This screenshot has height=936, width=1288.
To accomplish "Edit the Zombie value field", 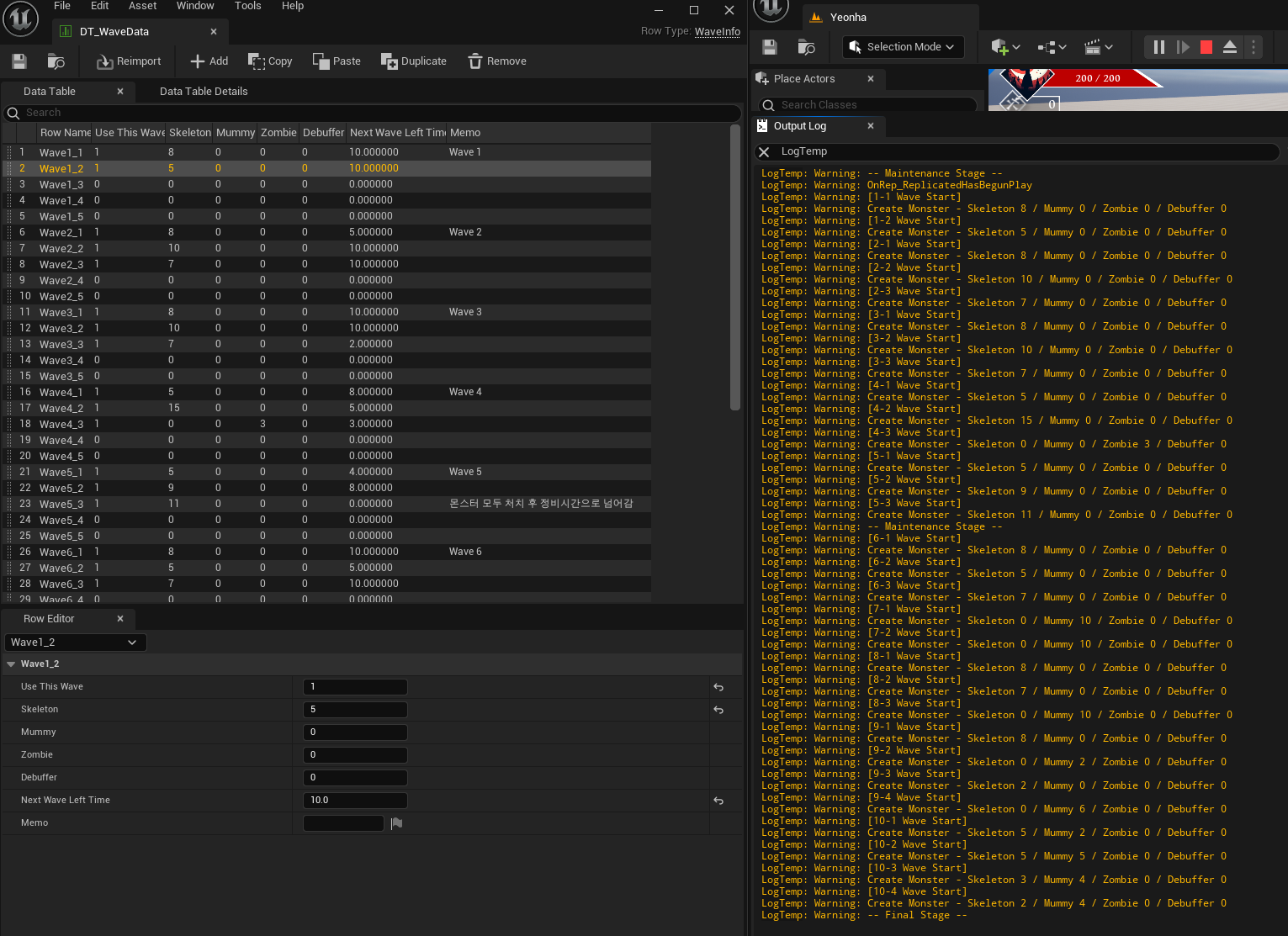I will click(355, 755).
